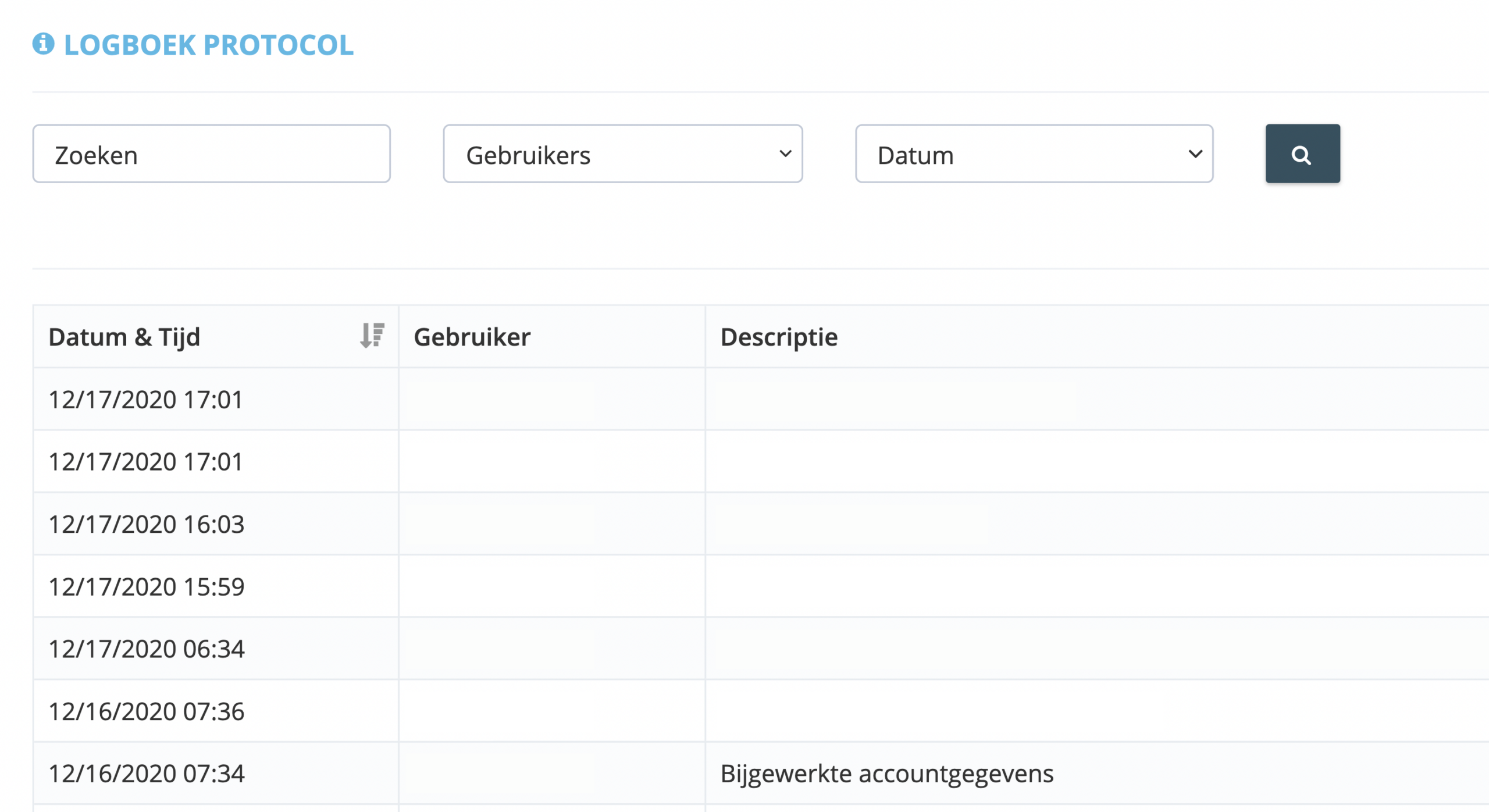Image resolution: width=1489 pixels, height=812 pixels.
Task: Open the Gebruikers dropdown
Action: point(622,154)
